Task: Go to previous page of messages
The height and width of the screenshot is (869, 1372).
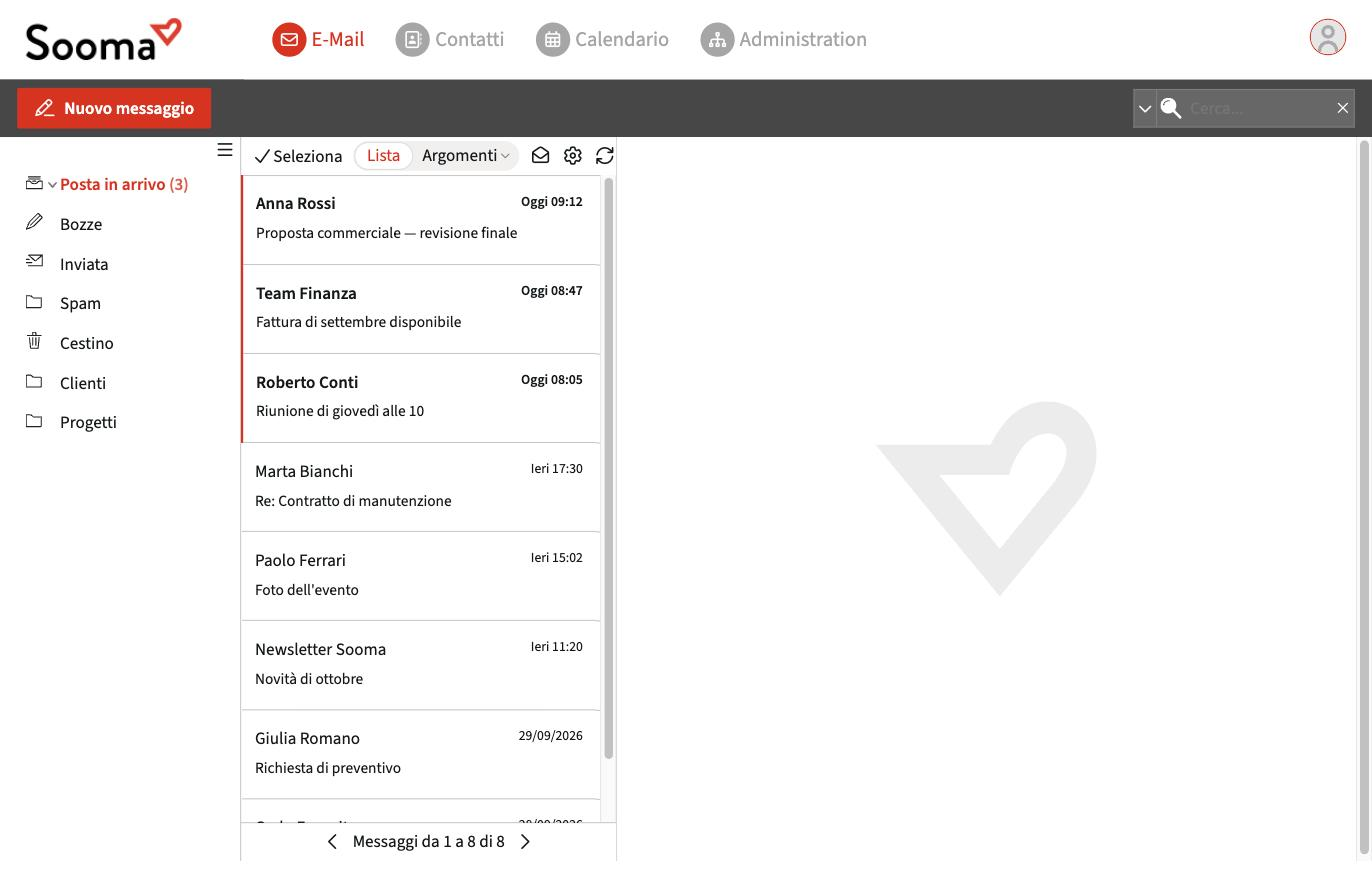Action: click(x=332, y=841)
